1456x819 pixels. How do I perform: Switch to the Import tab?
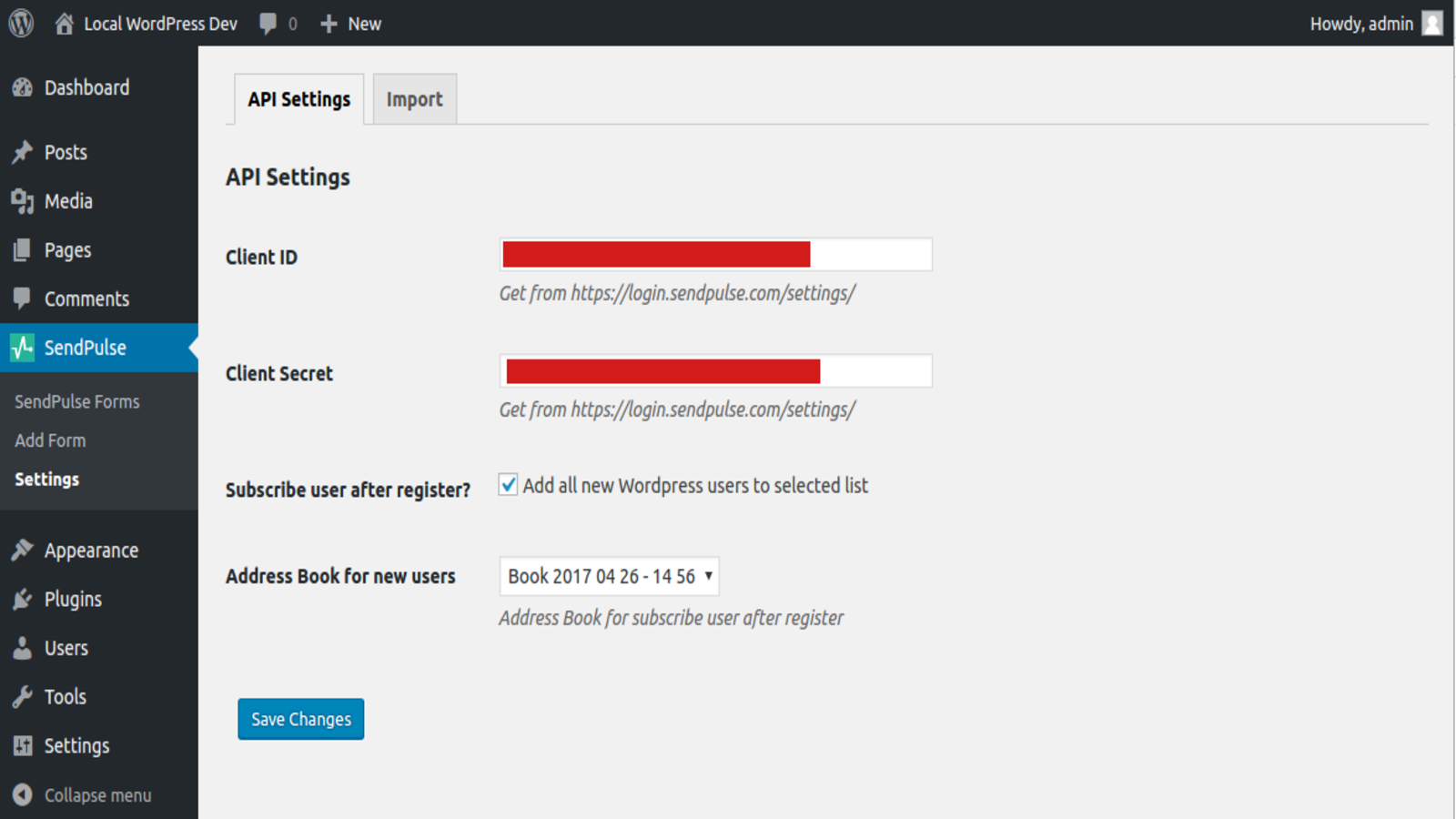tap(414, 98)
